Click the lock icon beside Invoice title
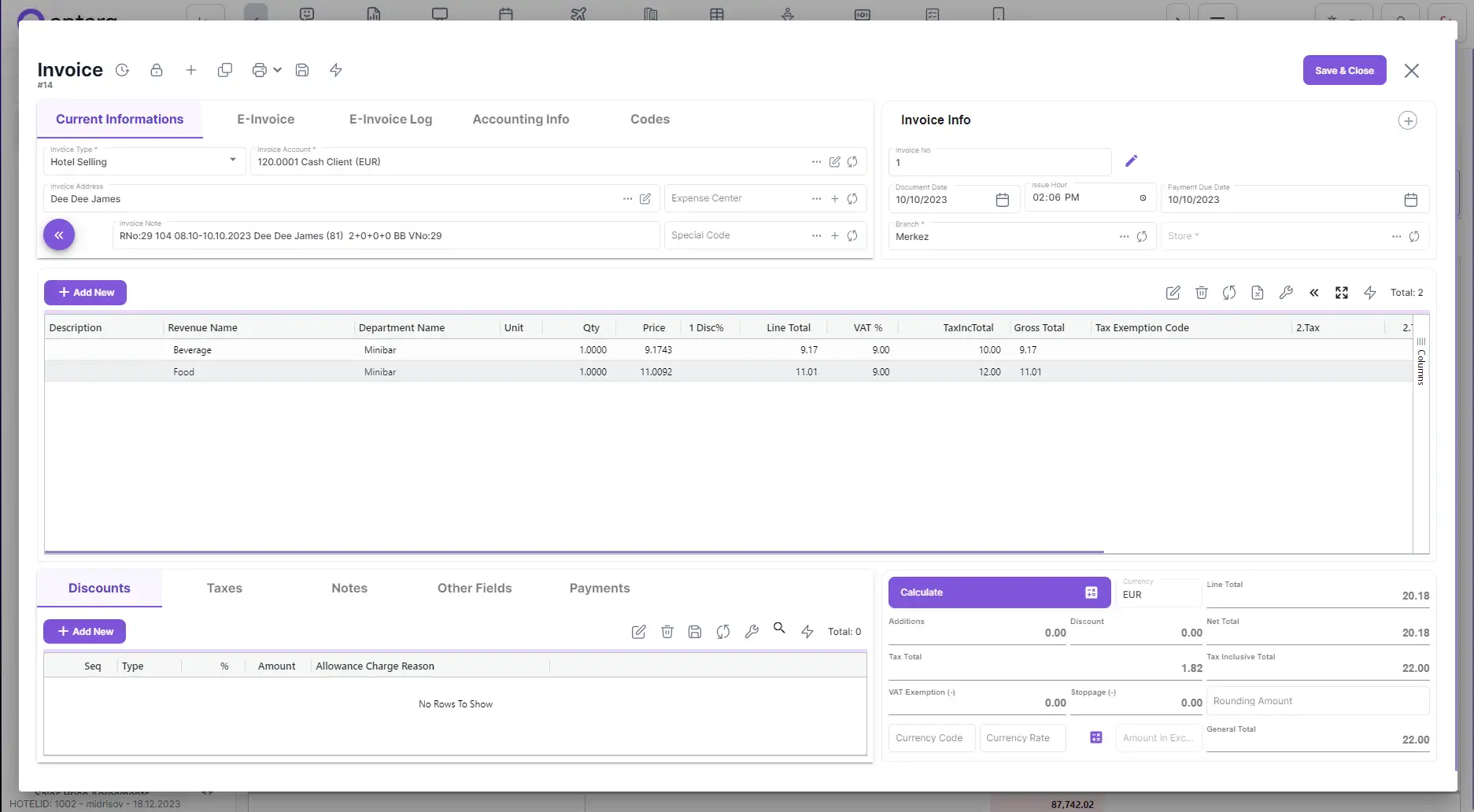The width and height of the screenshot is (1474, 812). [157, 70]
